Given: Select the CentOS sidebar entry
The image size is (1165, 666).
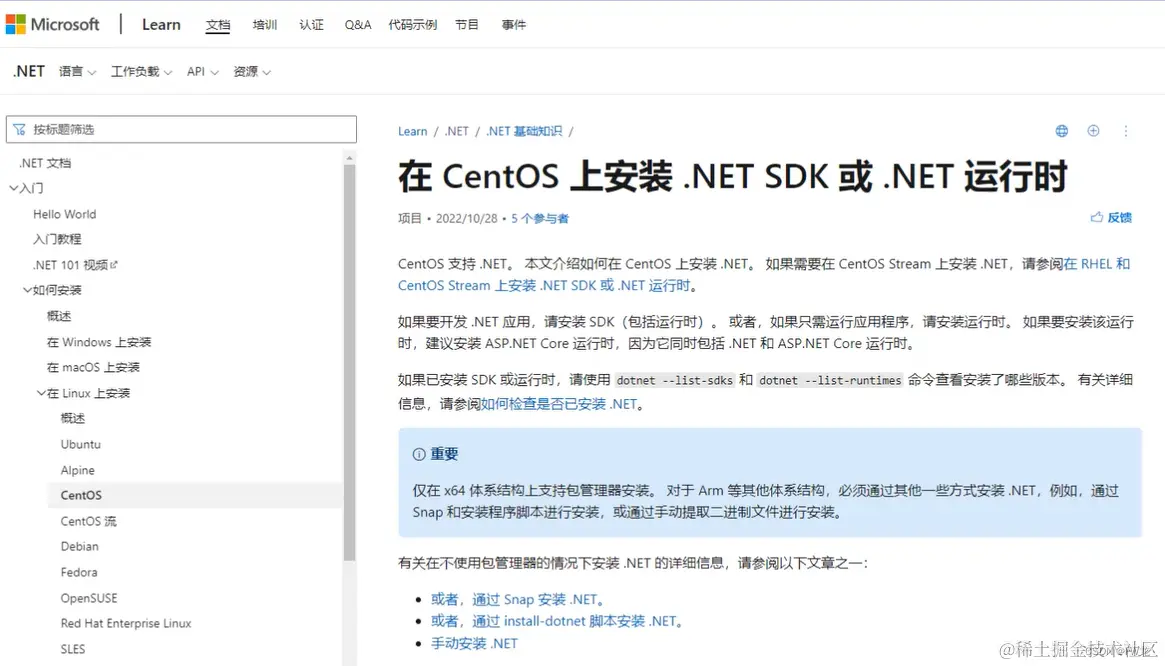Looking at the screenshot, I should (x=195, y=495).
